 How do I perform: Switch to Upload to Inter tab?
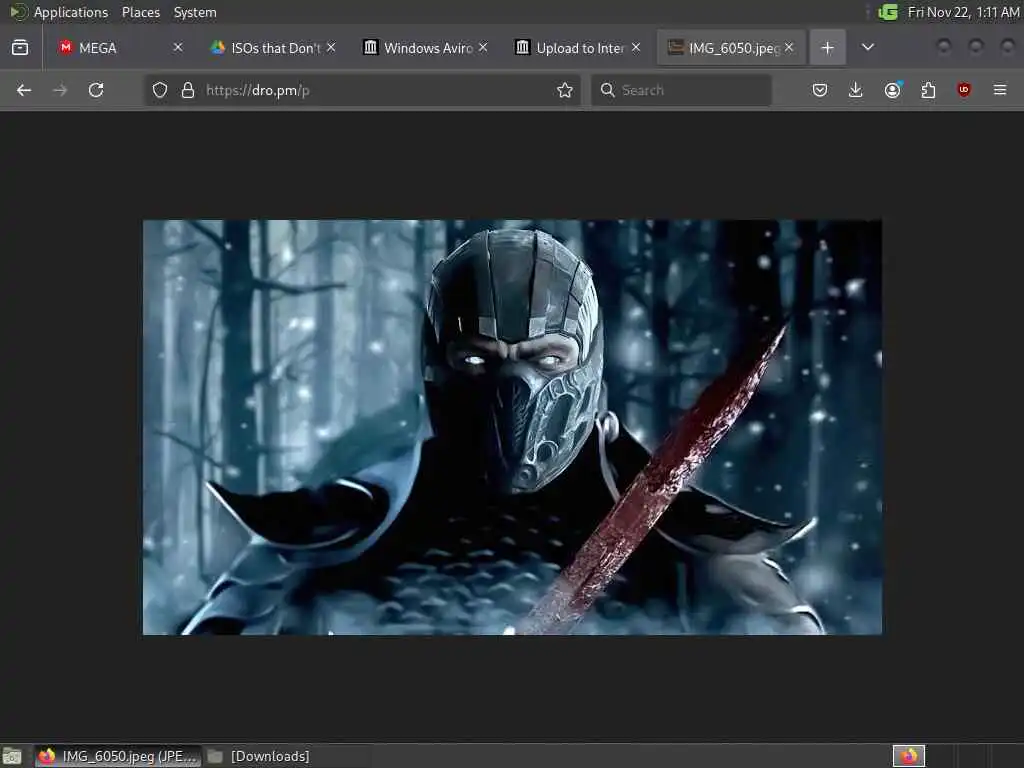[x=577, y=48]
